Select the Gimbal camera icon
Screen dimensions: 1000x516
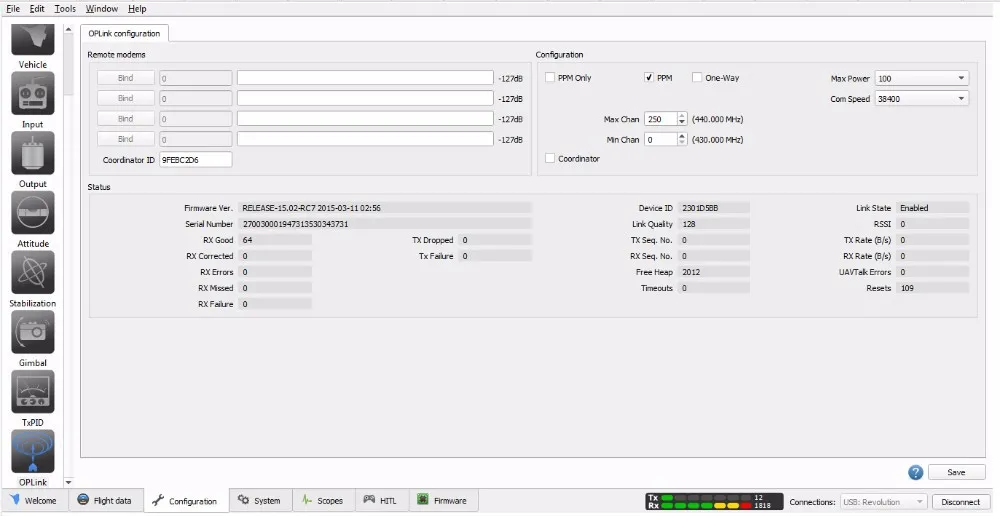[x=33, y=332]
